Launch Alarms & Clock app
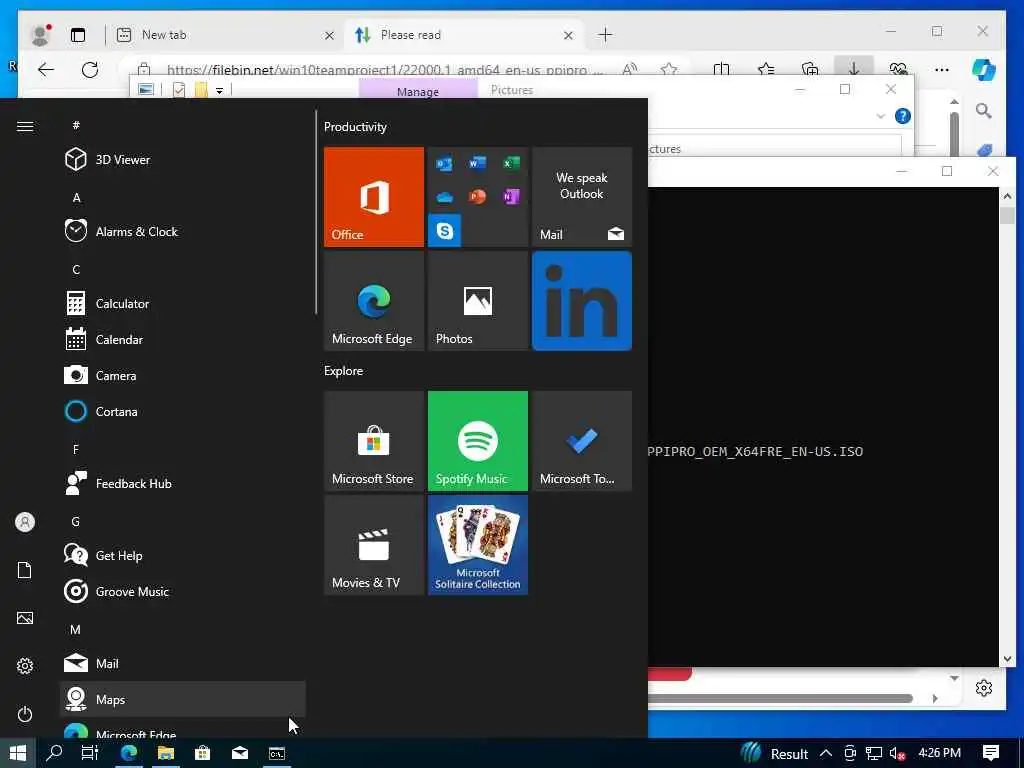 [x=183, y=231]
